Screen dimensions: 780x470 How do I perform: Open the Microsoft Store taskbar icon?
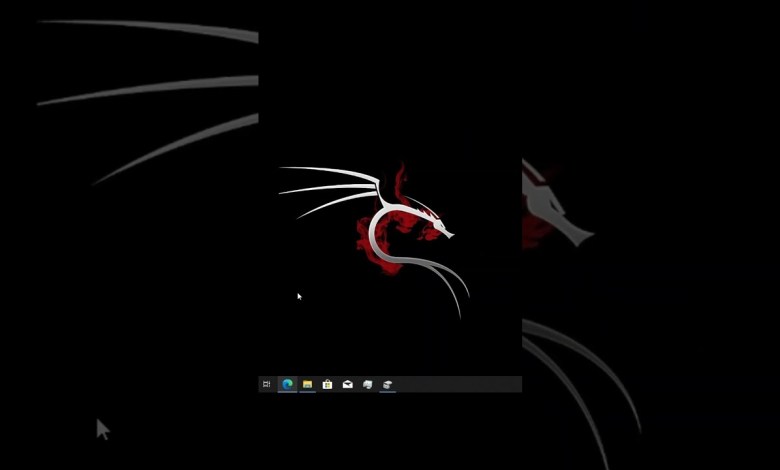point(327,384)
